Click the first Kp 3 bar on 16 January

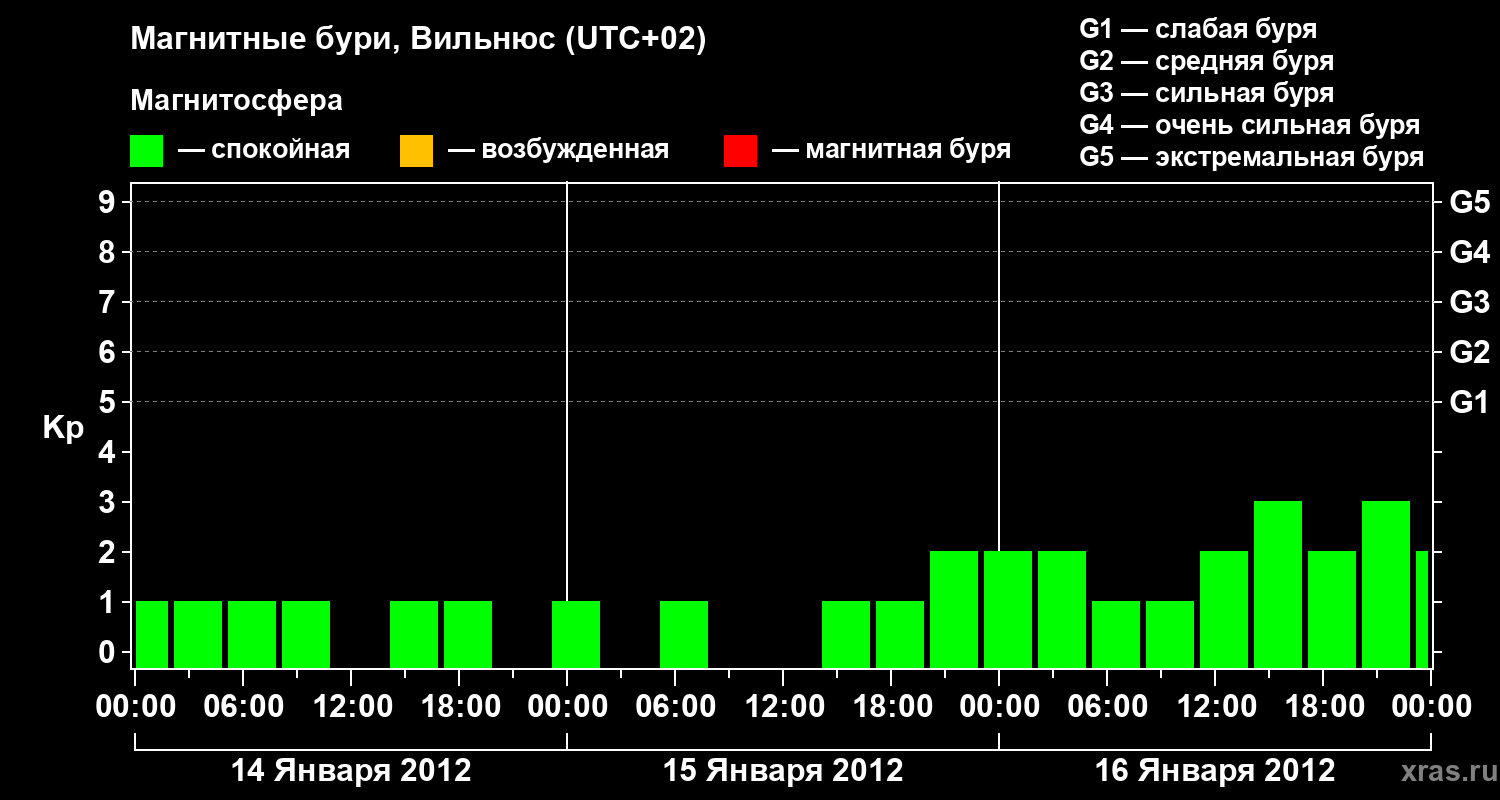[1278, 584]
